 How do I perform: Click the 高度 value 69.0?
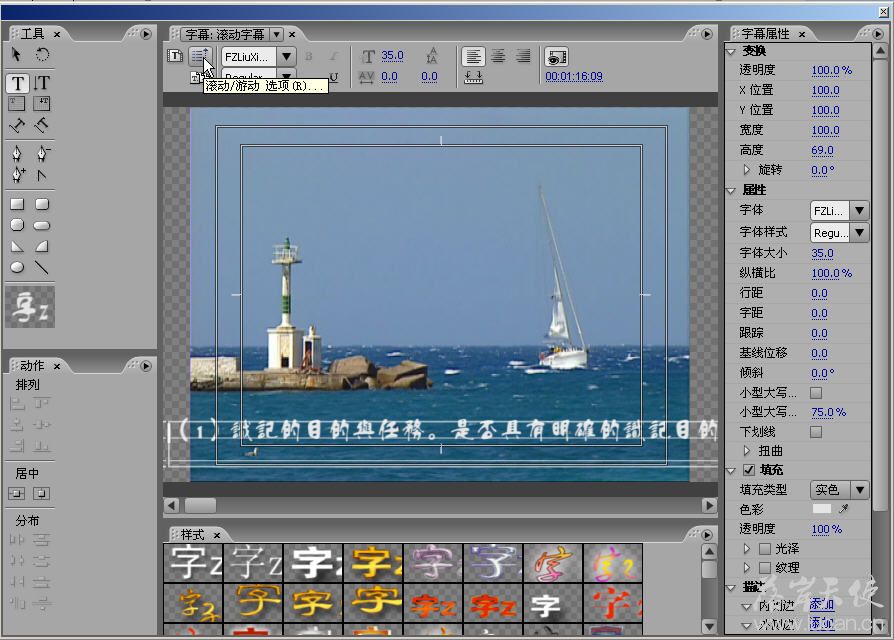pos(822,150)
